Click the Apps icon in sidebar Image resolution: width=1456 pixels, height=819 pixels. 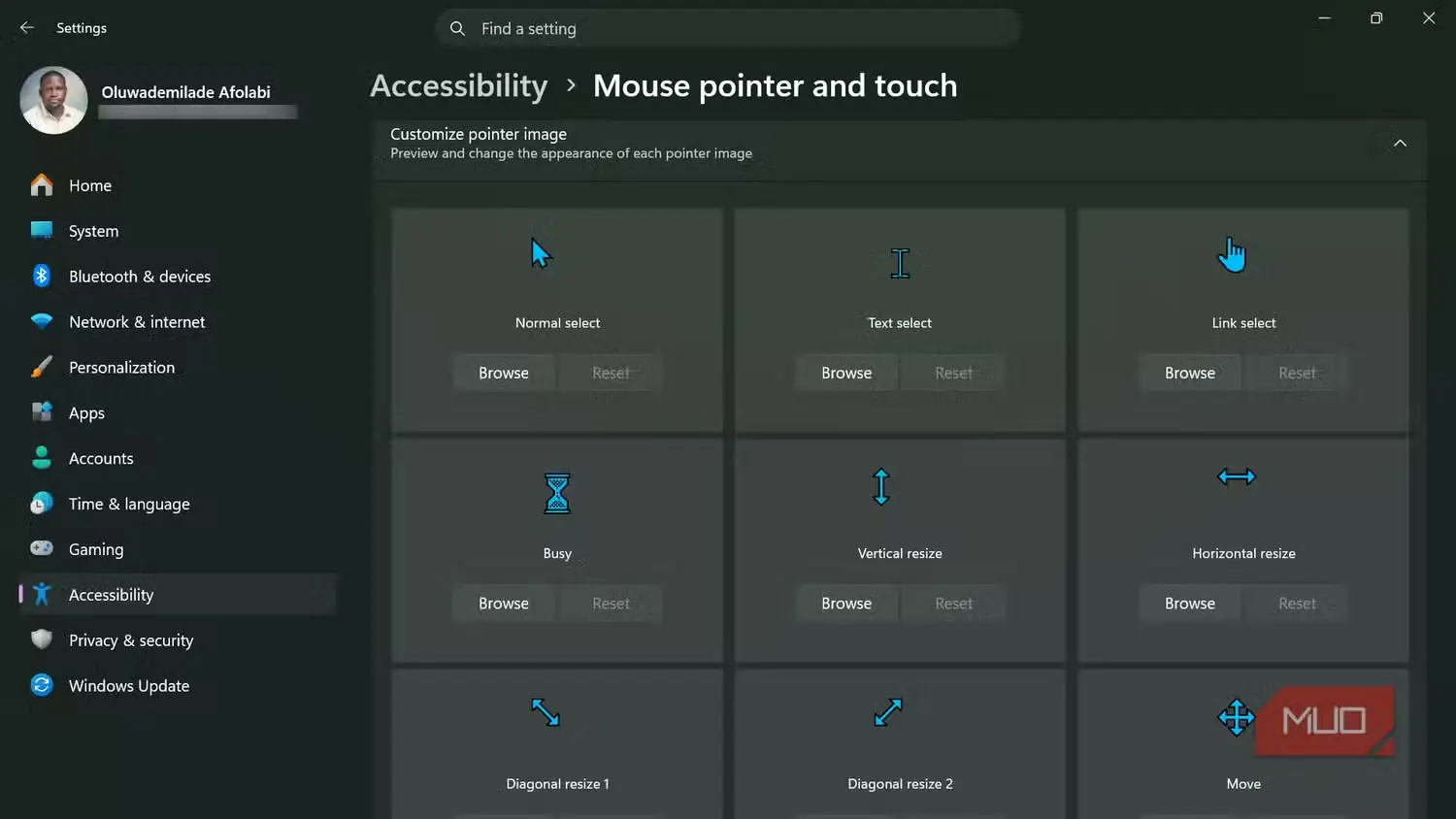[x=42, y=412]
